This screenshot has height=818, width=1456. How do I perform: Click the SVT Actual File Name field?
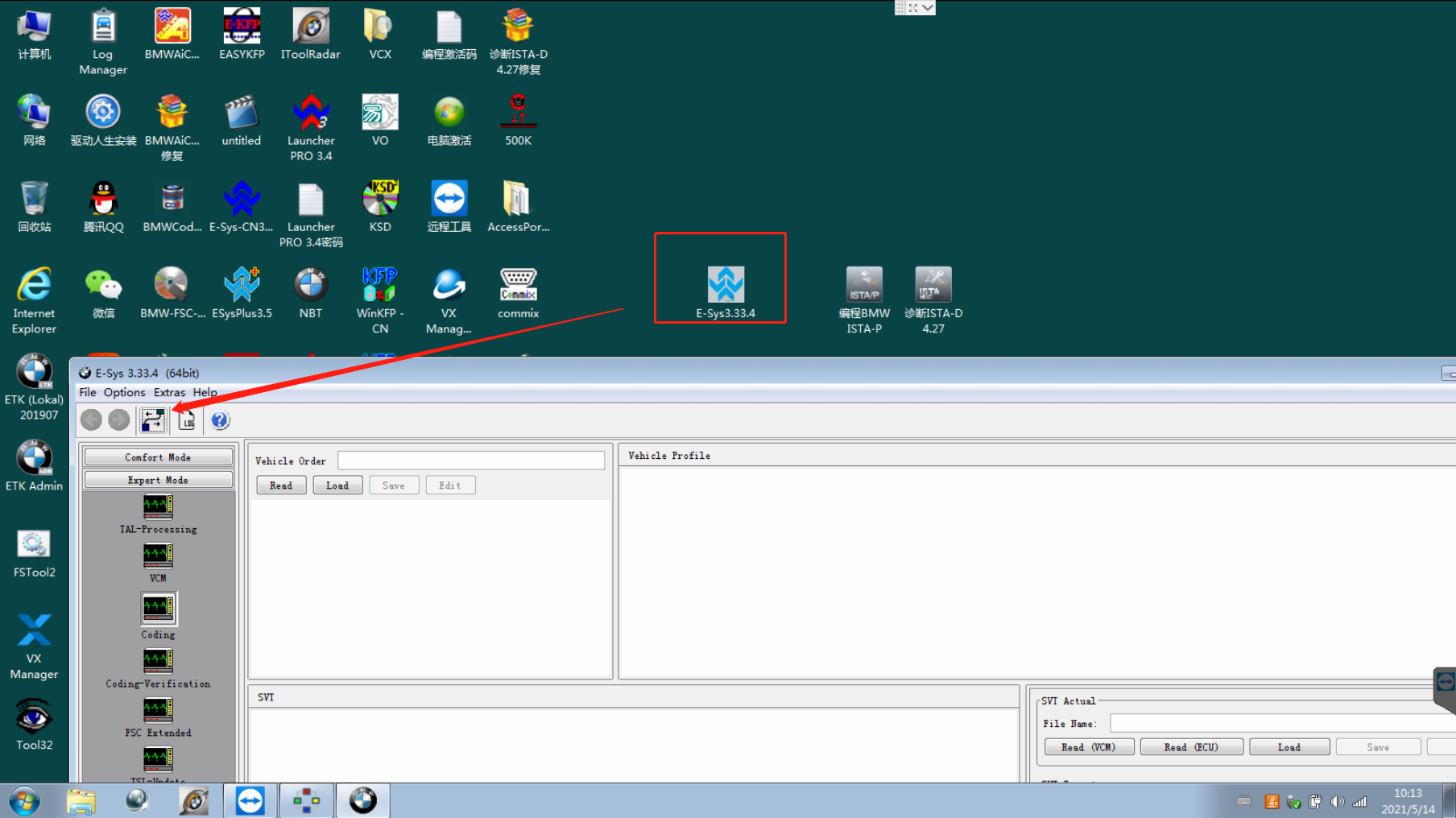tap(1282, 723)
